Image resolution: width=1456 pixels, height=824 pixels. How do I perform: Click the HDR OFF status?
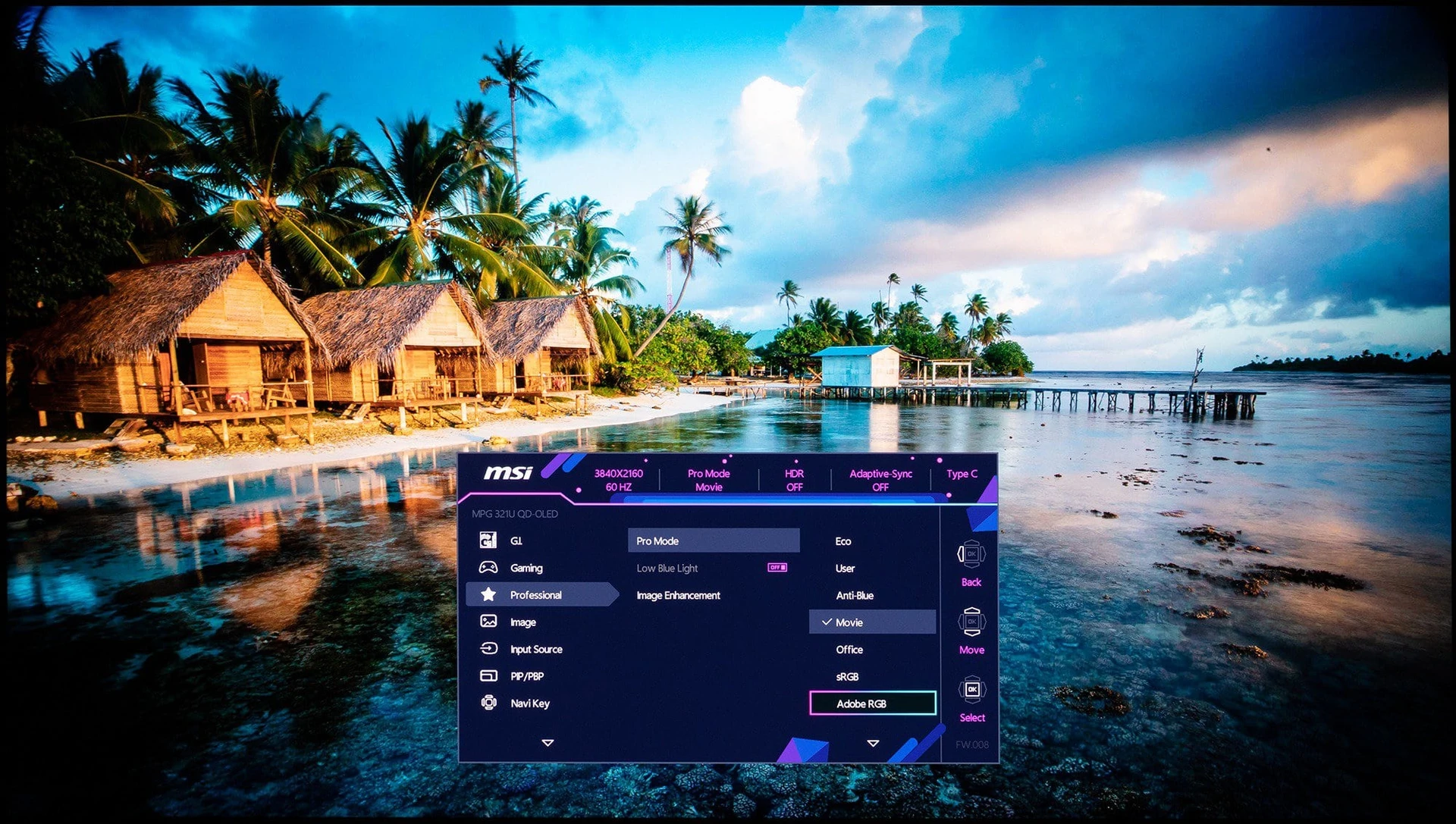pos(794,480)
